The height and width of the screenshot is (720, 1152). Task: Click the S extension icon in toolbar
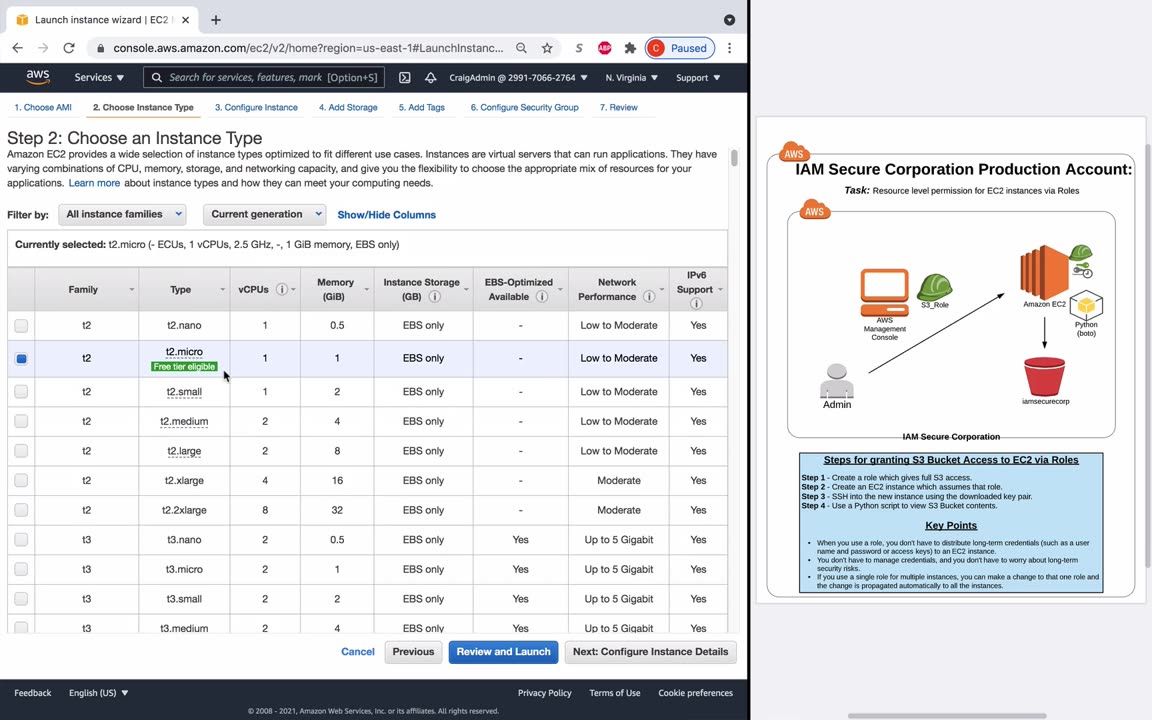[579, 48]
